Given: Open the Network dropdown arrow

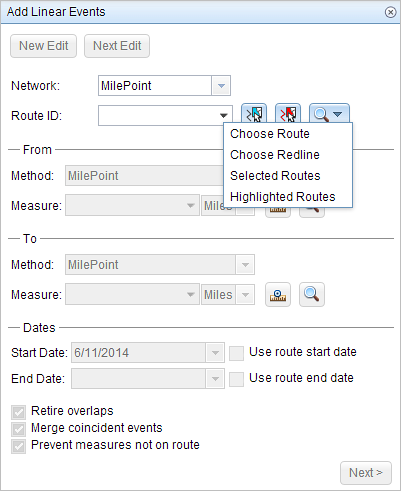Looking at the screenshot, I should (221, 86).
